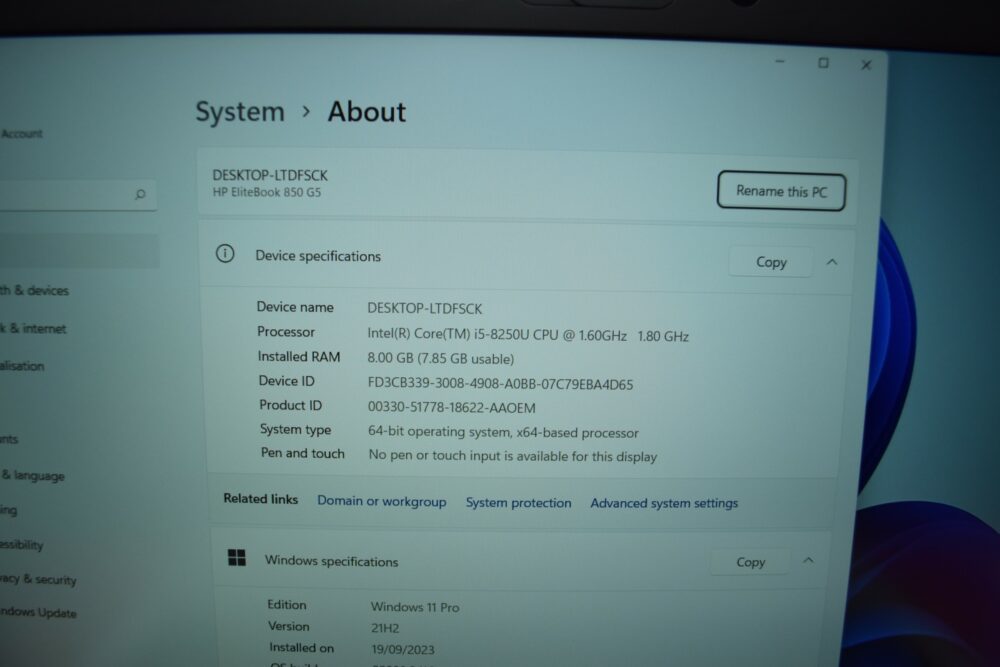Click the HP EliteBook 850 G5 model text
The height and width of the screenshot is (667, 1000).
(x=267, y=192)
